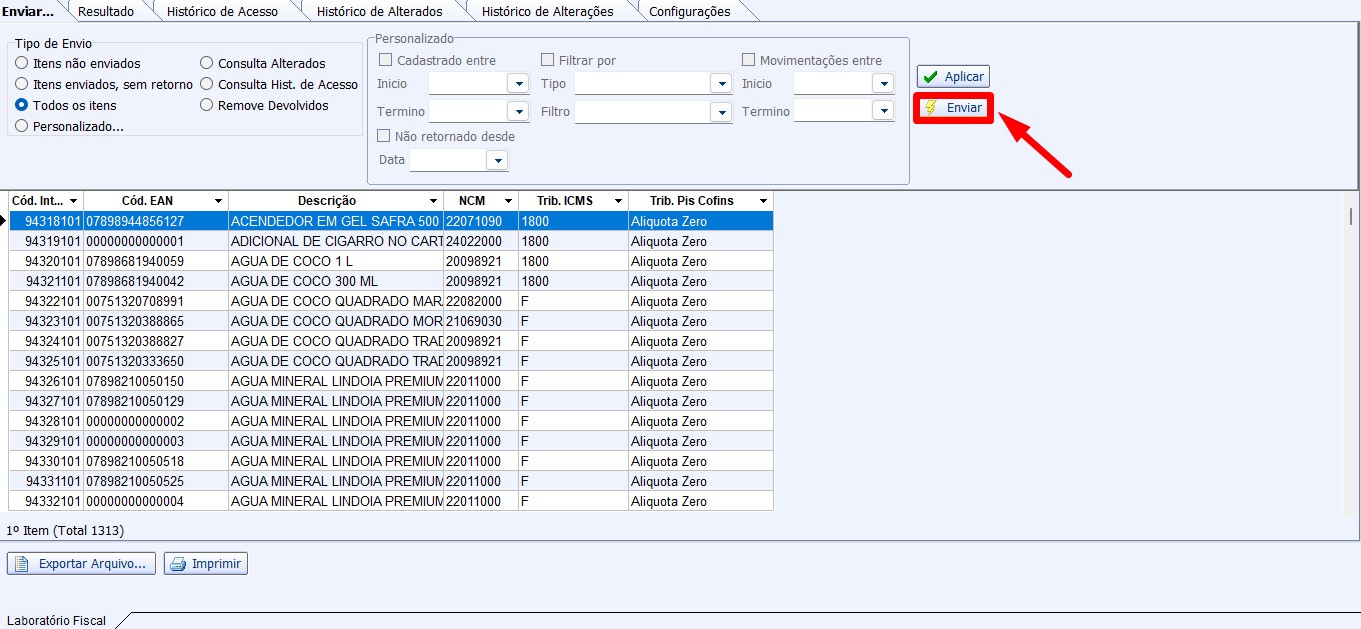
Task: Select the Itens não enviados radio option
Action: (x=22, y=63)
